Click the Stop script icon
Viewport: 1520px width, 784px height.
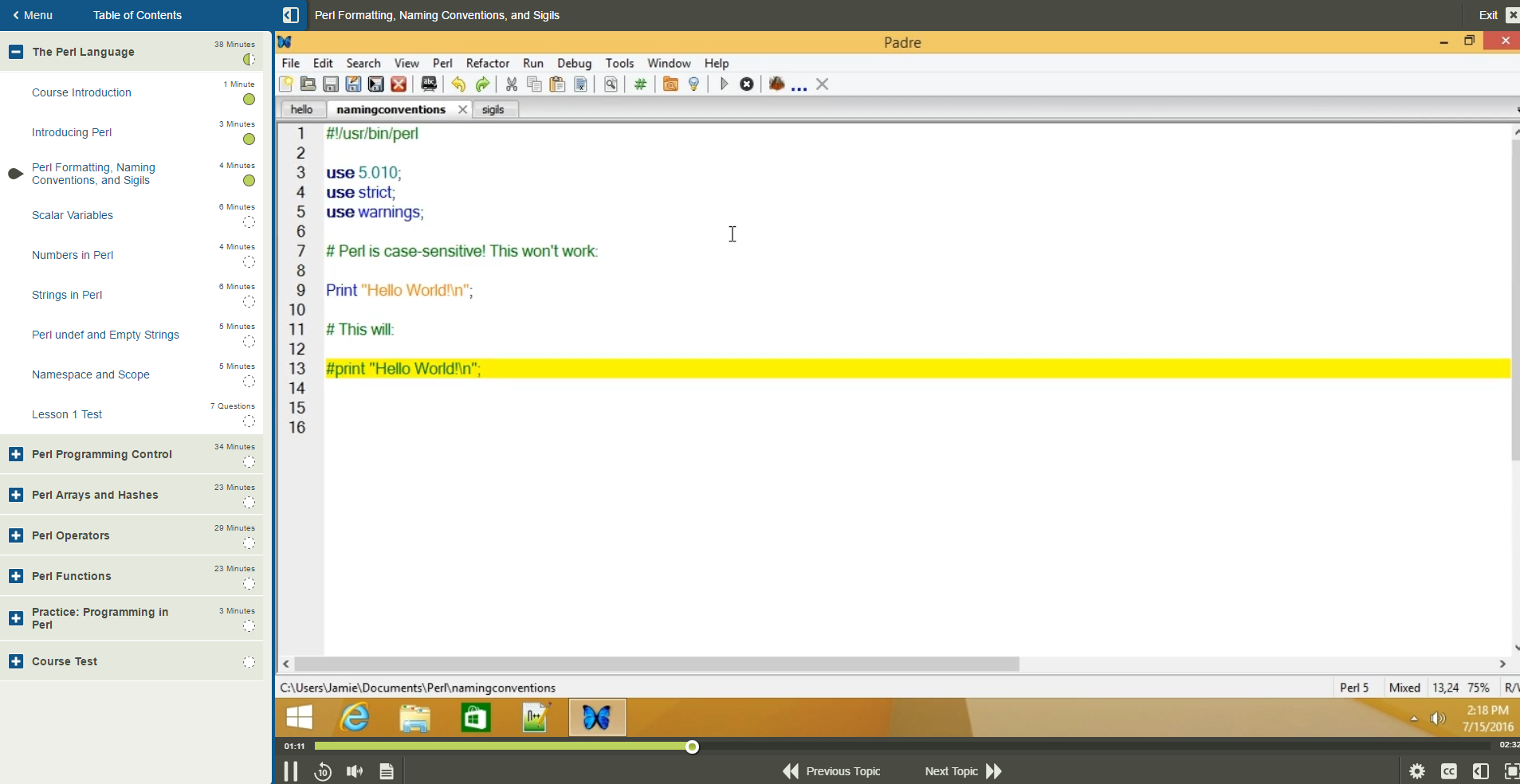tap(746, 84)
